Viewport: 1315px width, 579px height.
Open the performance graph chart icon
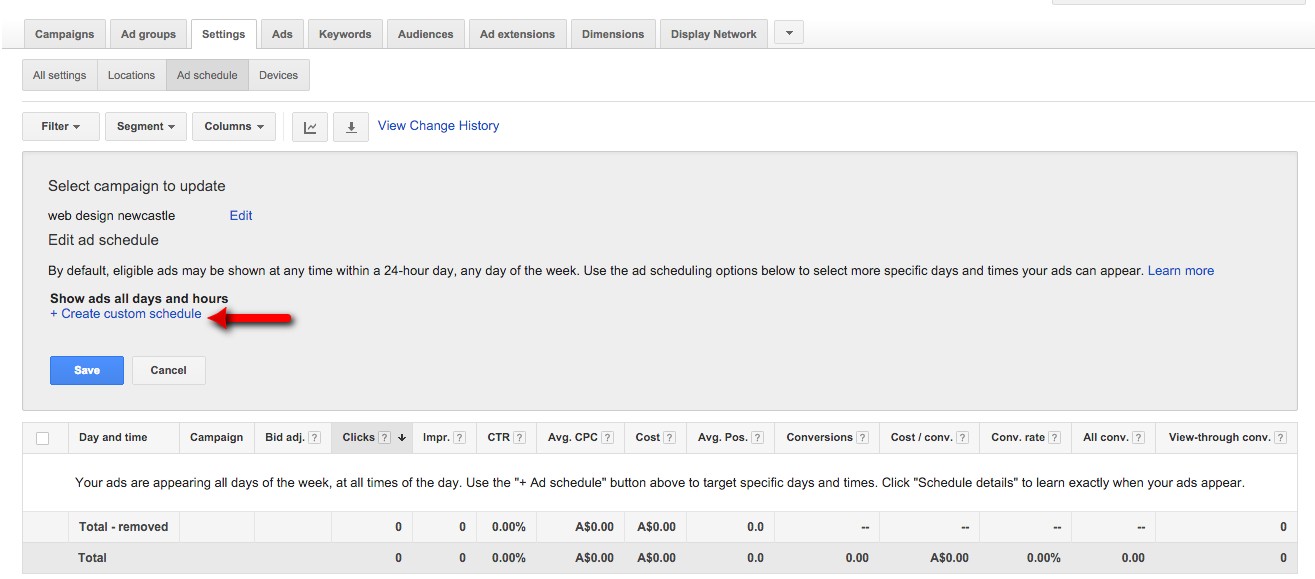310,127
